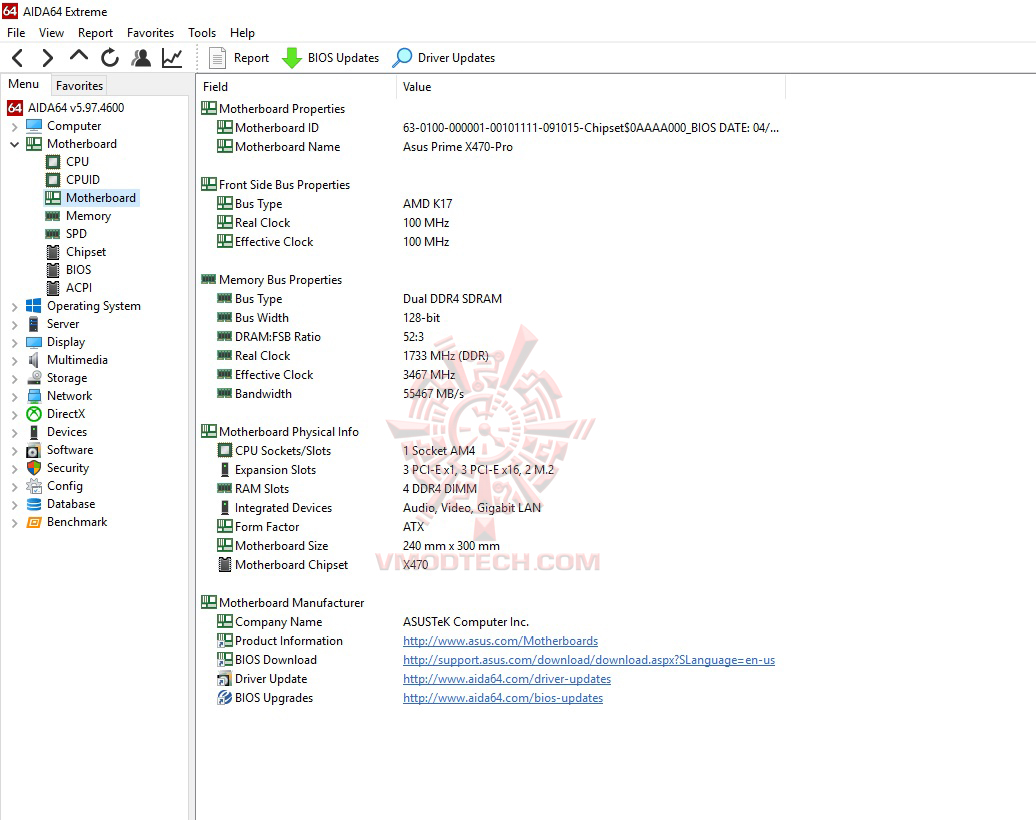Click the Computer monitor icon in the tree
The image size is (1036, 820).
pos(34,126)
